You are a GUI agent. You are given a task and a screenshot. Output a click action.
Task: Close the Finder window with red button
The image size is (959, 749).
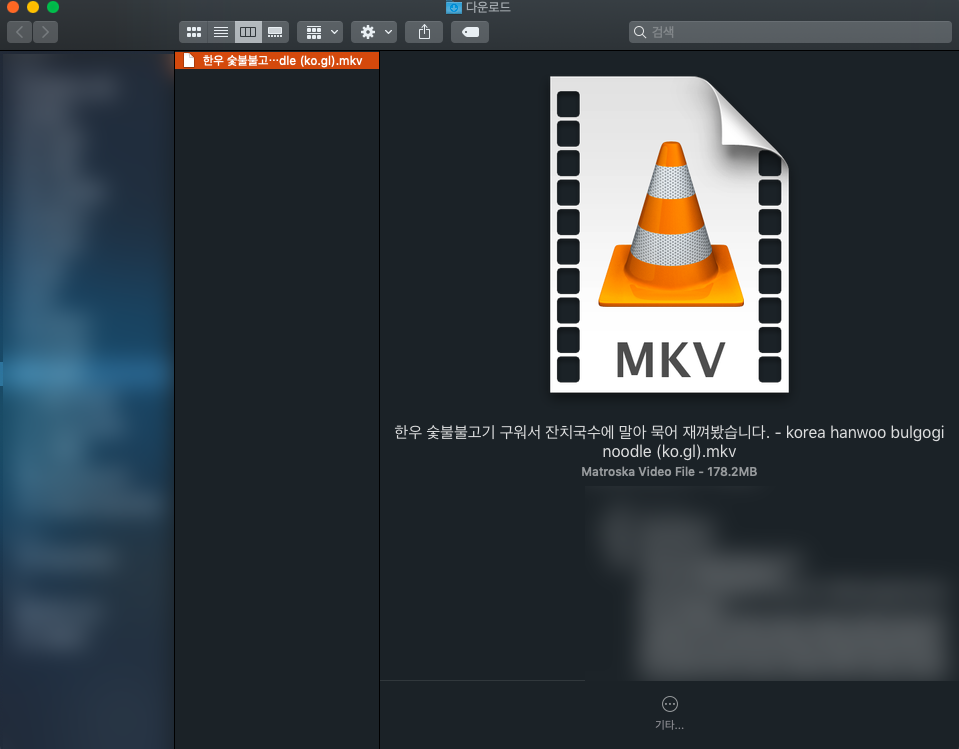tap(13, 7)
